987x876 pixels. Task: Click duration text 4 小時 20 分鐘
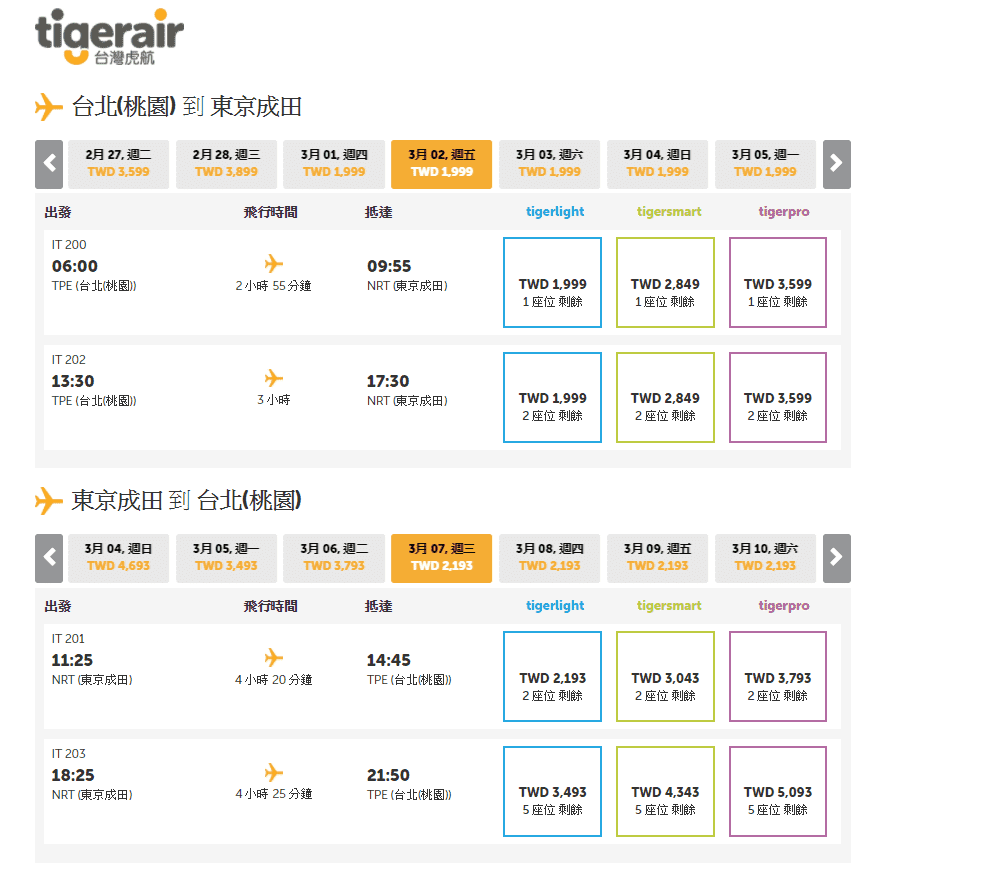pyautogui.click(x=273, y=680)
